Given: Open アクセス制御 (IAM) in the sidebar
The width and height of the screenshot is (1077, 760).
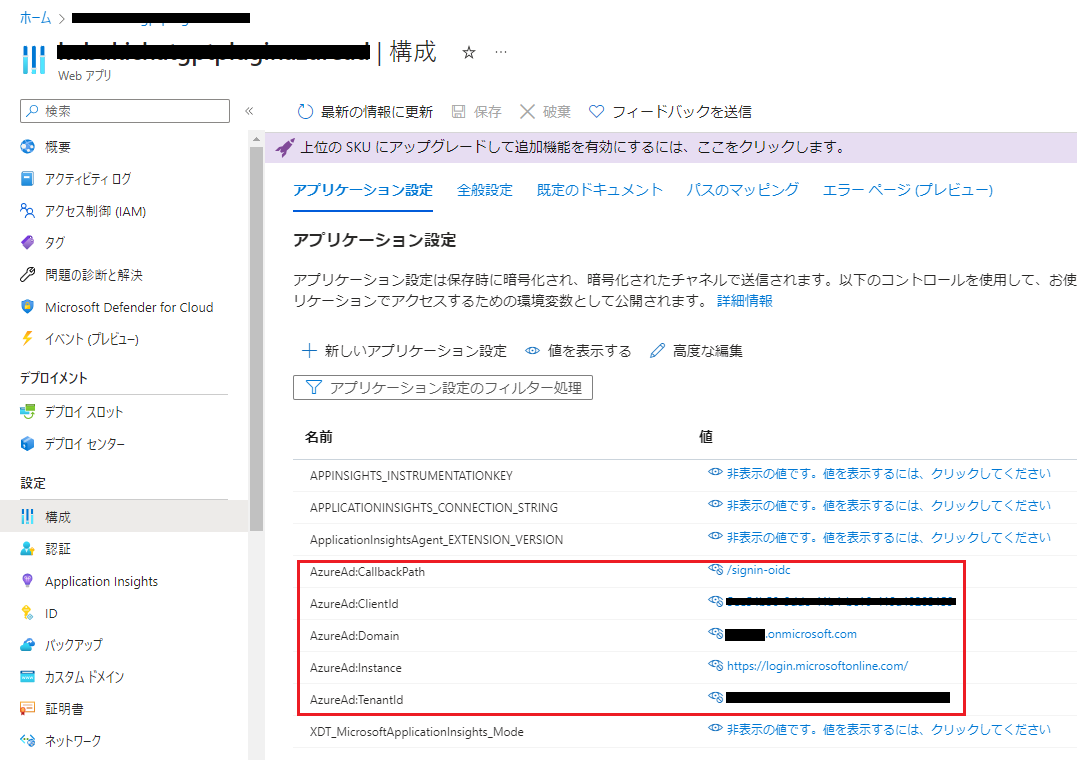Looking at the screenshot, I should coord(95,212).
